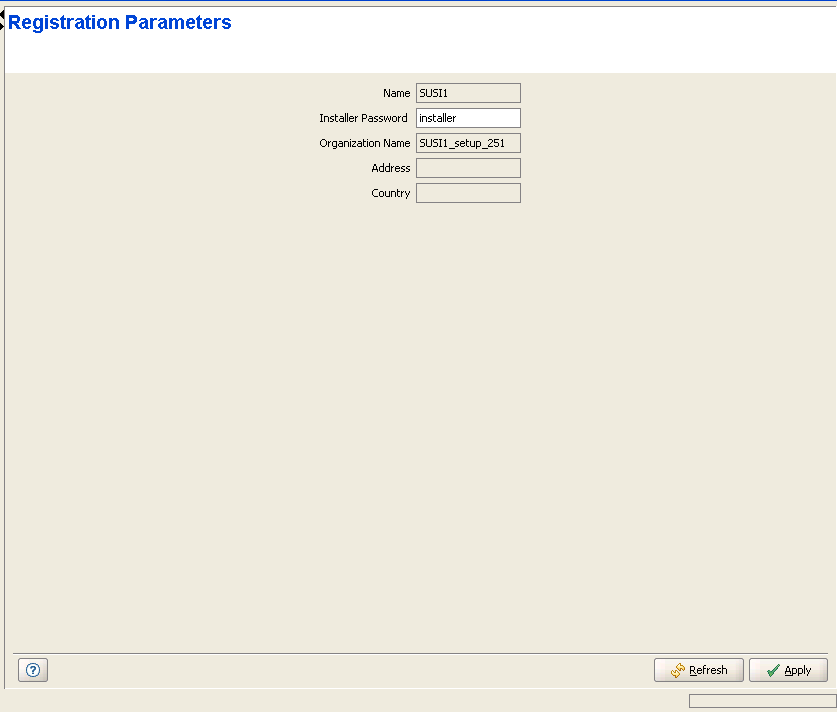Select the Organization Name field SUSI1_setup_251

468,143
